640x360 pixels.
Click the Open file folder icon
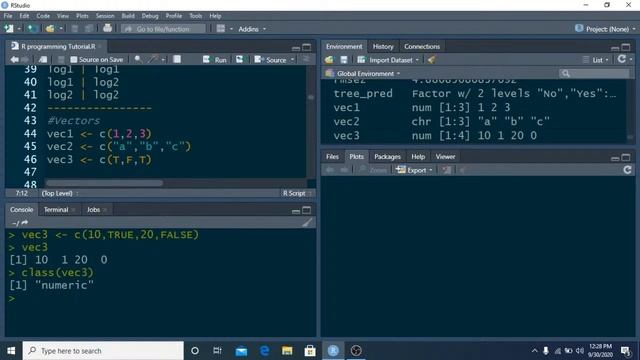pos(50,29)
